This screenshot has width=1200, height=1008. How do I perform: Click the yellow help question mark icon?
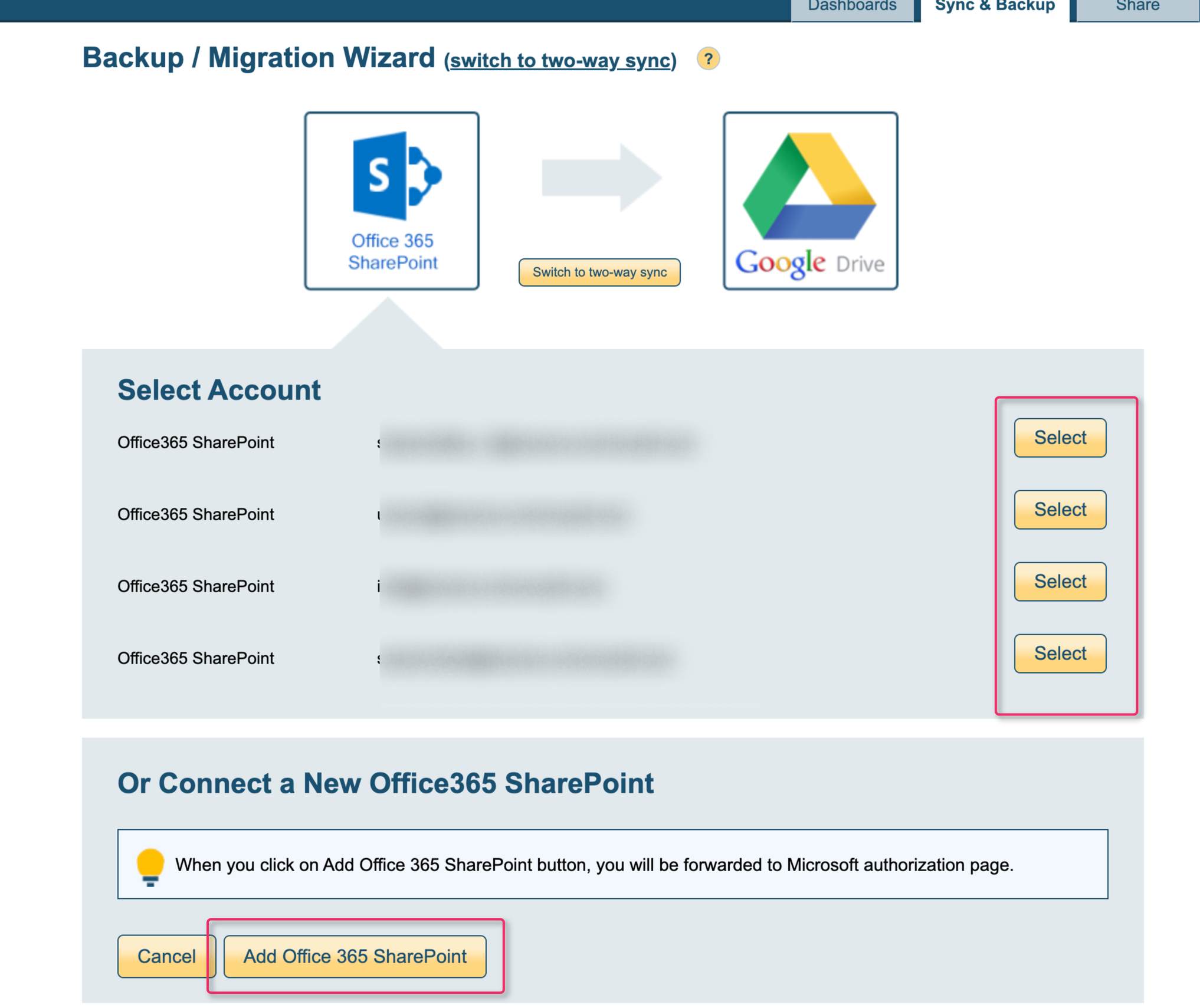708,59
